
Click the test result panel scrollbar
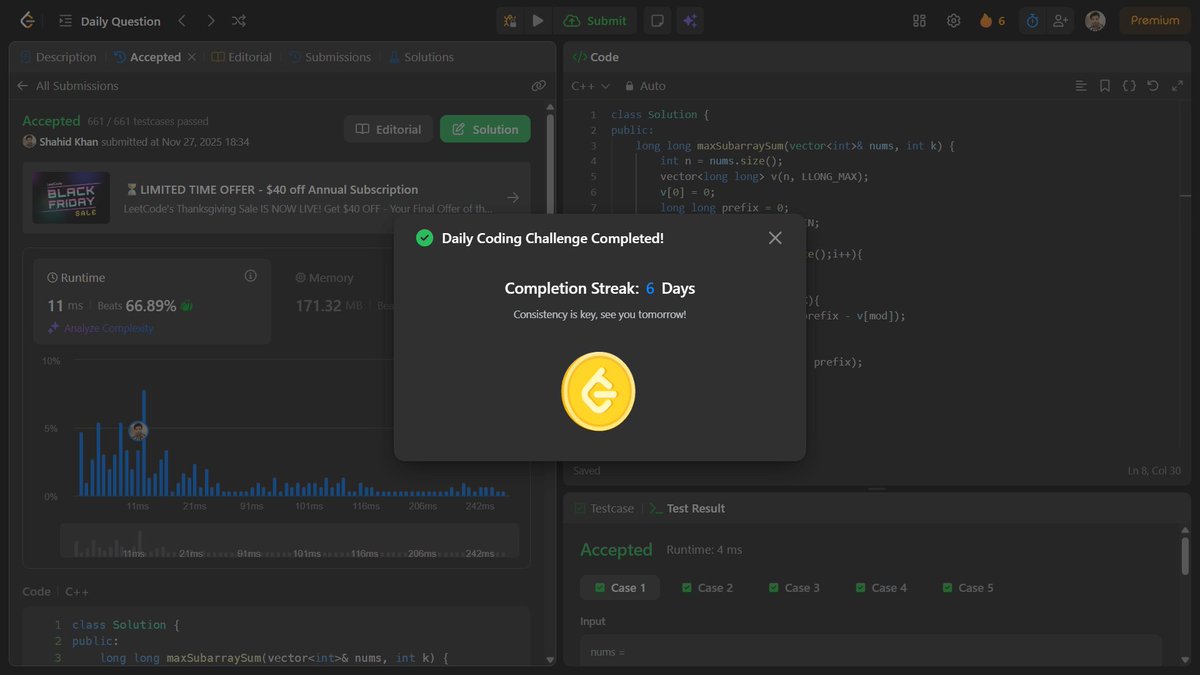point(1185,556)
